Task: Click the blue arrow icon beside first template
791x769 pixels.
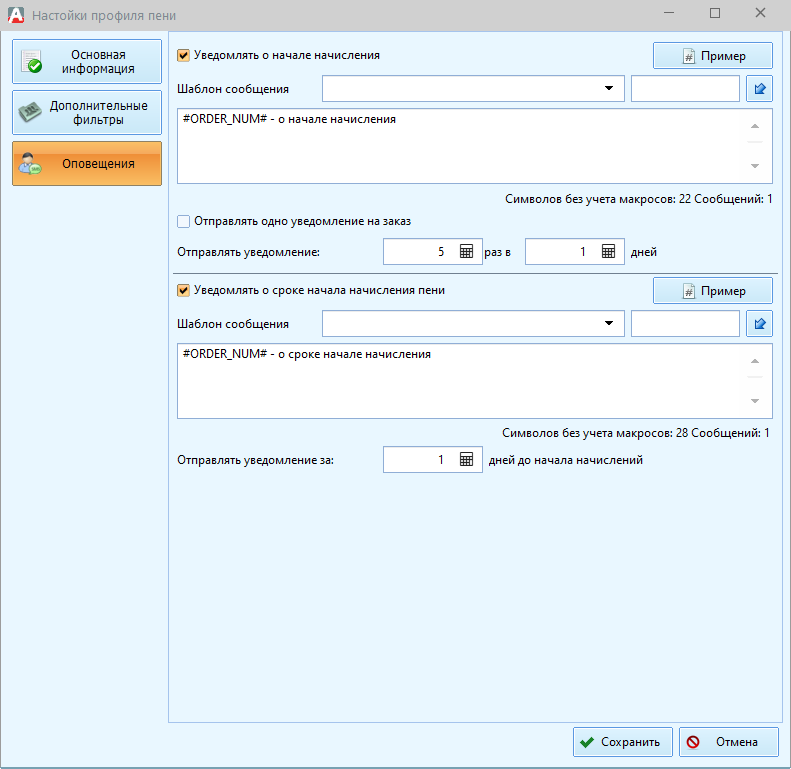Action: [x=759, y=89]
